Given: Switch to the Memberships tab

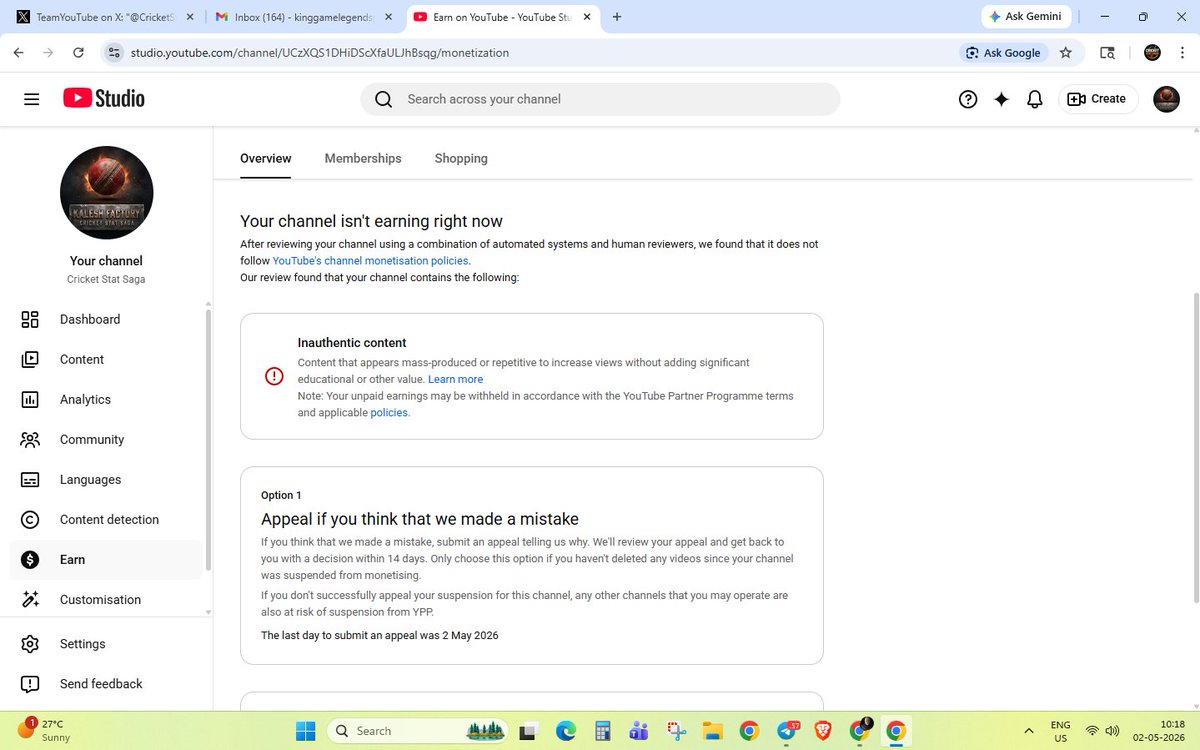Looking at the screenshot, I should 363,158.
